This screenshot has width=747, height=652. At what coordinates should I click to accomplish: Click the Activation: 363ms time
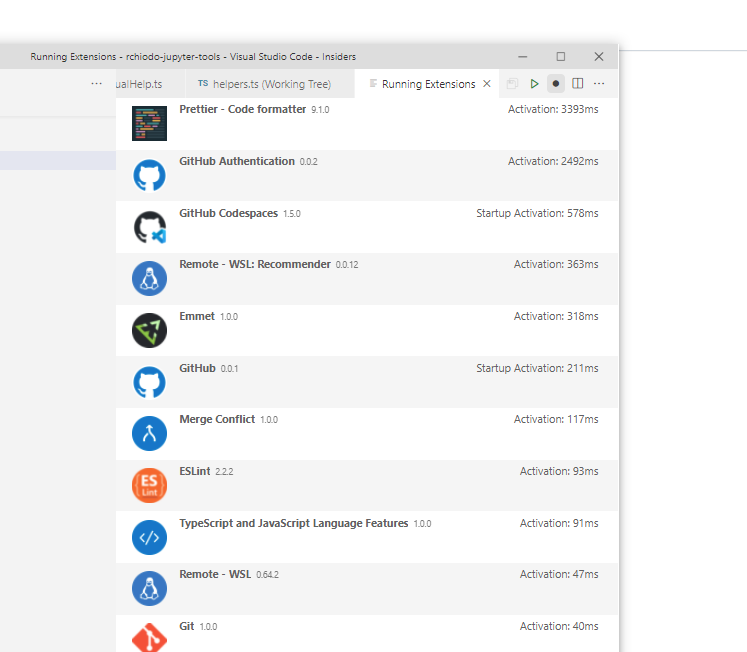[x=555, y=264]
